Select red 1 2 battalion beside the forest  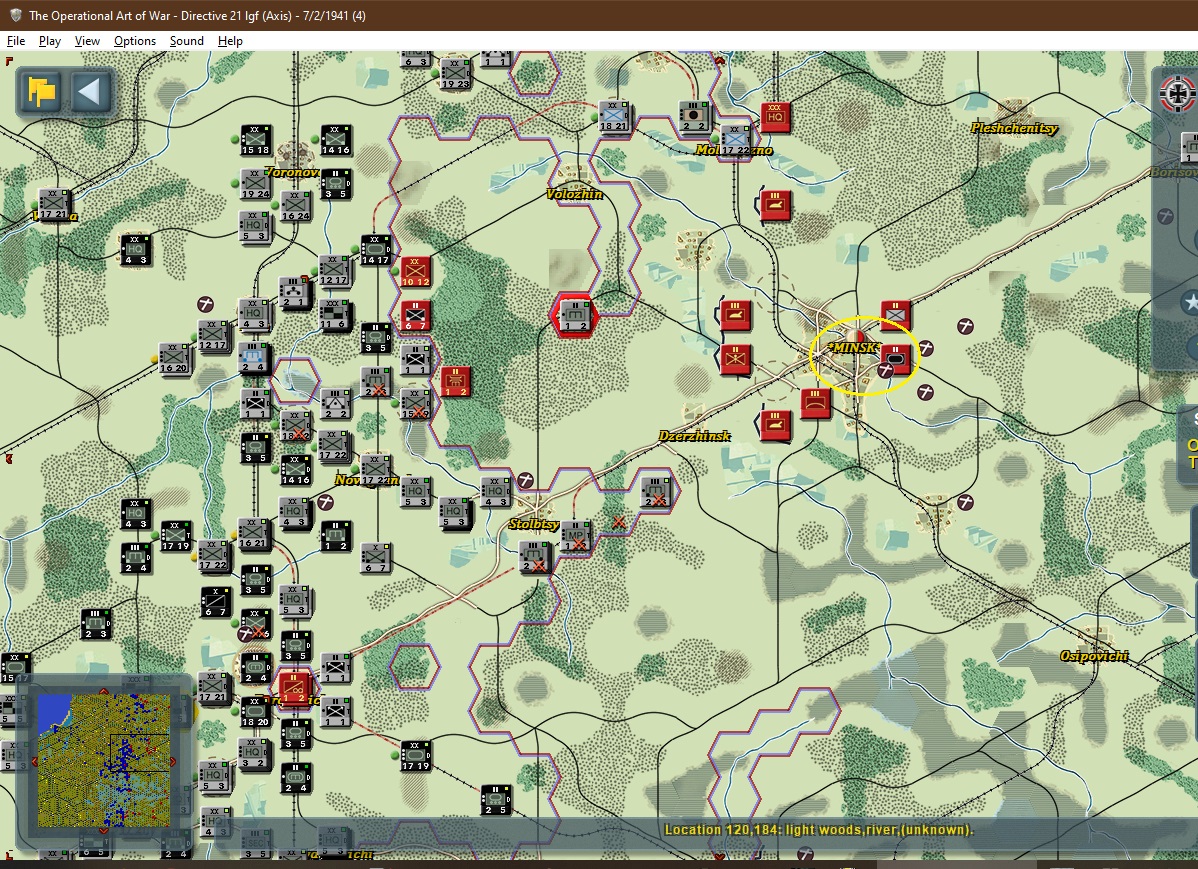[x=455, y=381]
